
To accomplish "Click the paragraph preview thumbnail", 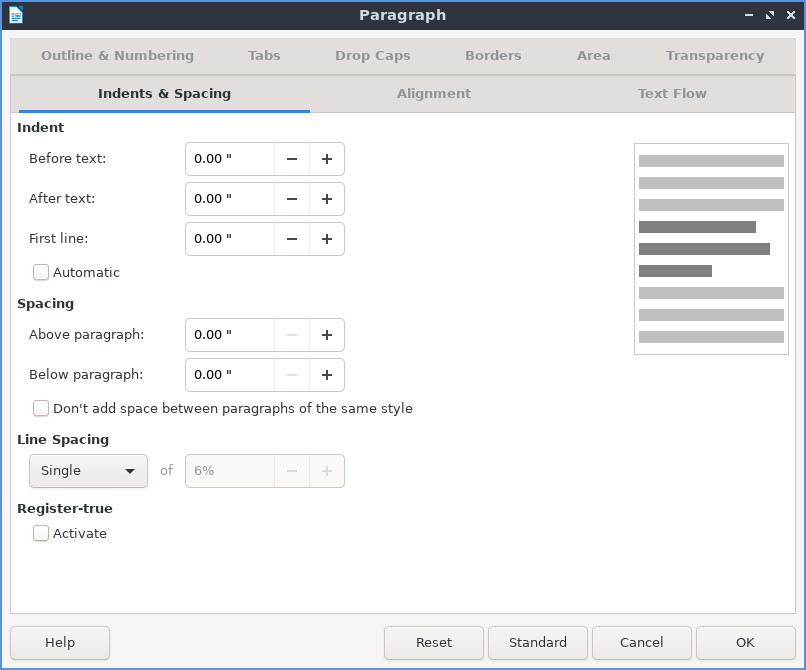I will (711, 249).
